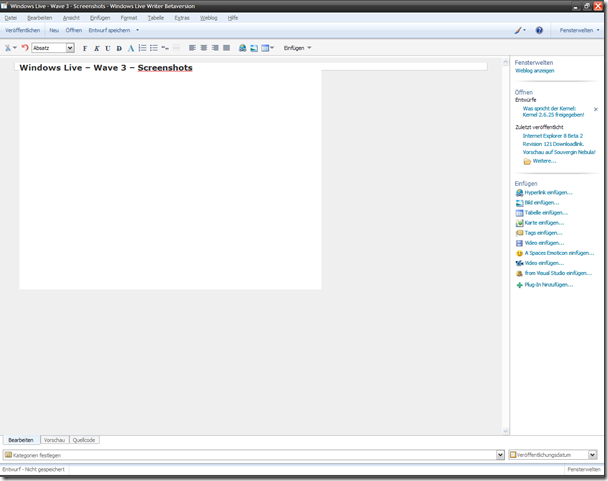The height and width of the screenshot is (481, 608).
Task: Click the Neu button
Action: coord(54,30)
